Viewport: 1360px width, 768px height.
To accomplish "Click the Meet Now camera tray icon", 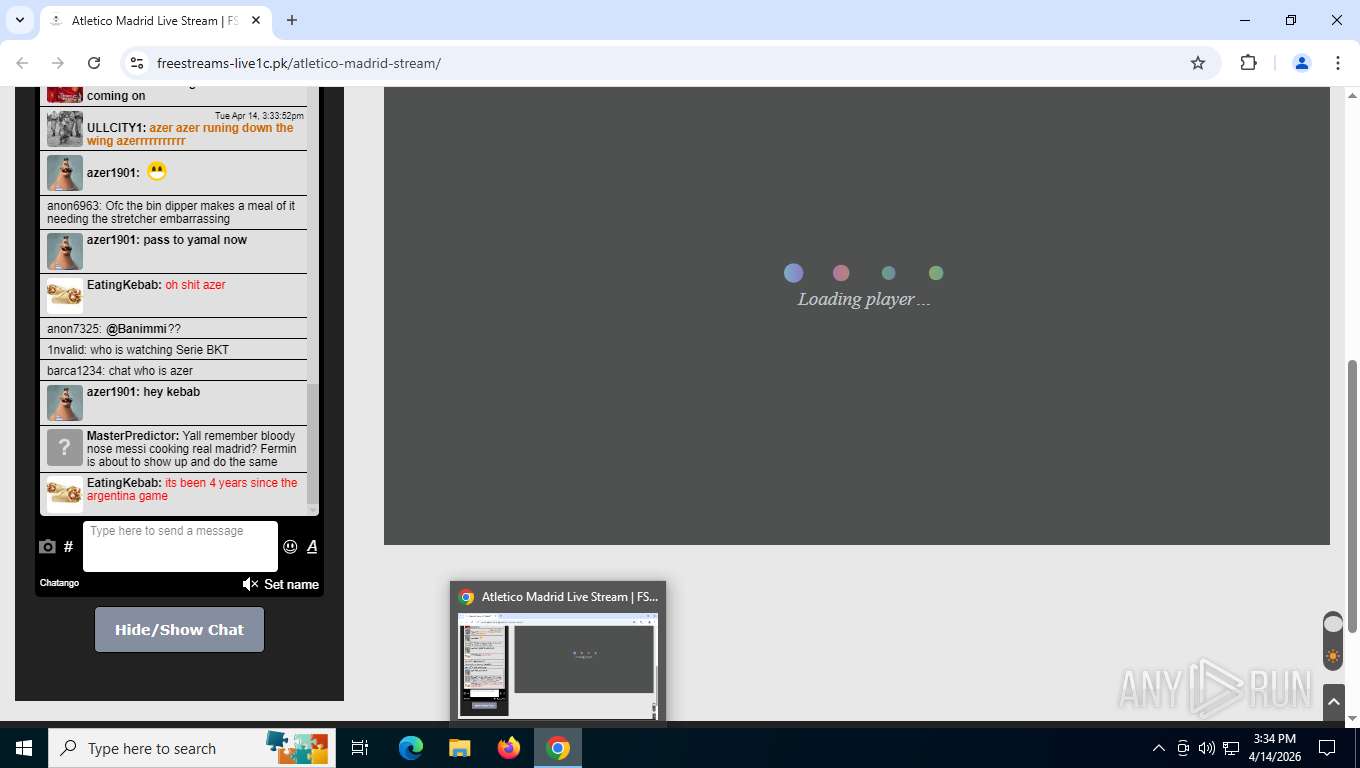I will (x=1183, y=748).
